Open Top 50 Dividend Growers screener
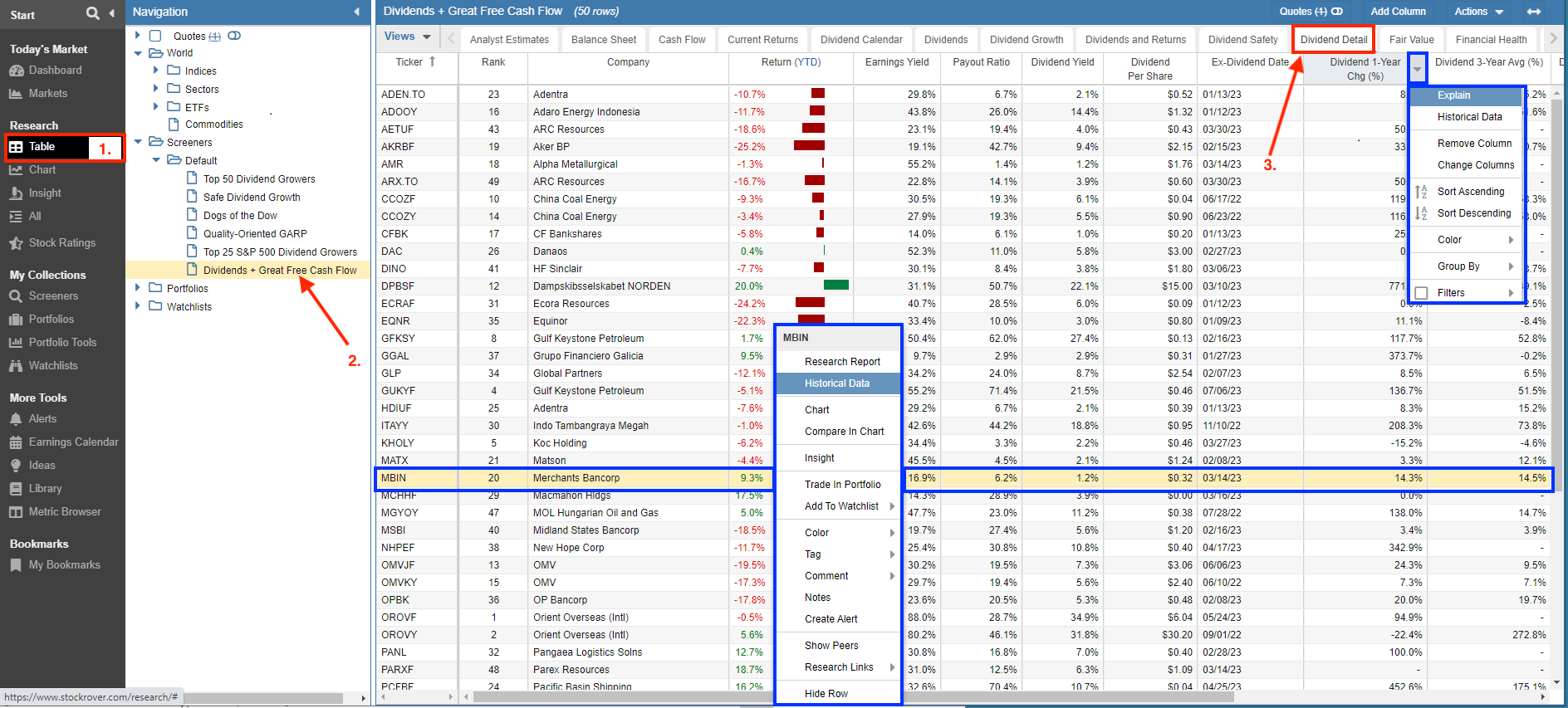Viewport: 1568px width, 708px height. [259, 179]
